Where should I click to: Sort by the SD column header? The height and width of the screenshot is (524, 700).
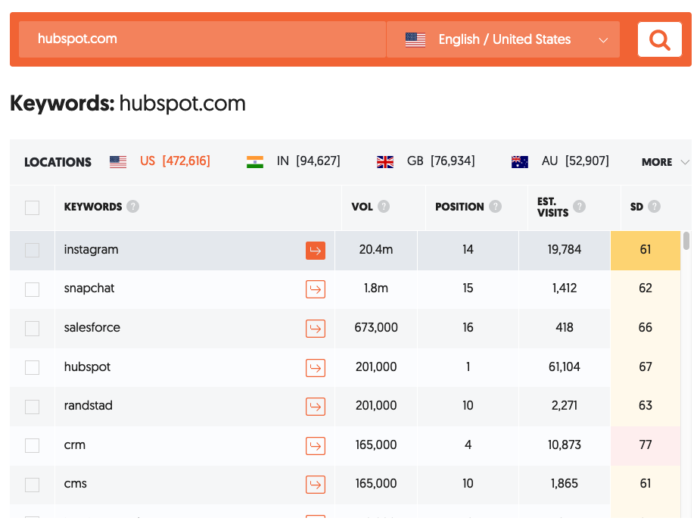point(637,207)
